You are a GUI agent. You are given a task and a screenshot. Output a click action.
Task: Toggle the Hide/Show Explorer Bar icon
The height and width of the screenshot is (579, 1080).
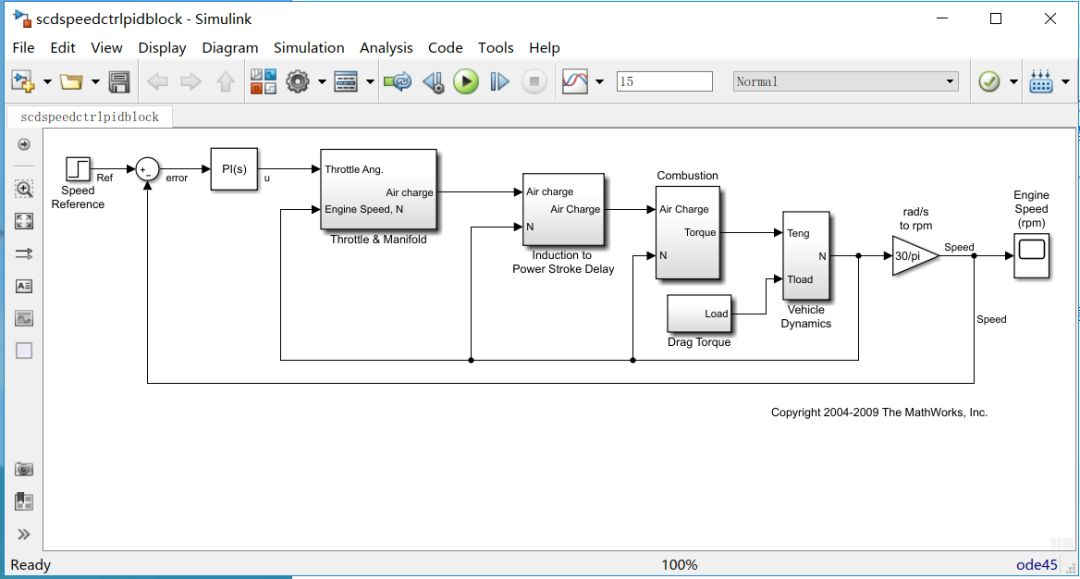[x=24, y=144]
